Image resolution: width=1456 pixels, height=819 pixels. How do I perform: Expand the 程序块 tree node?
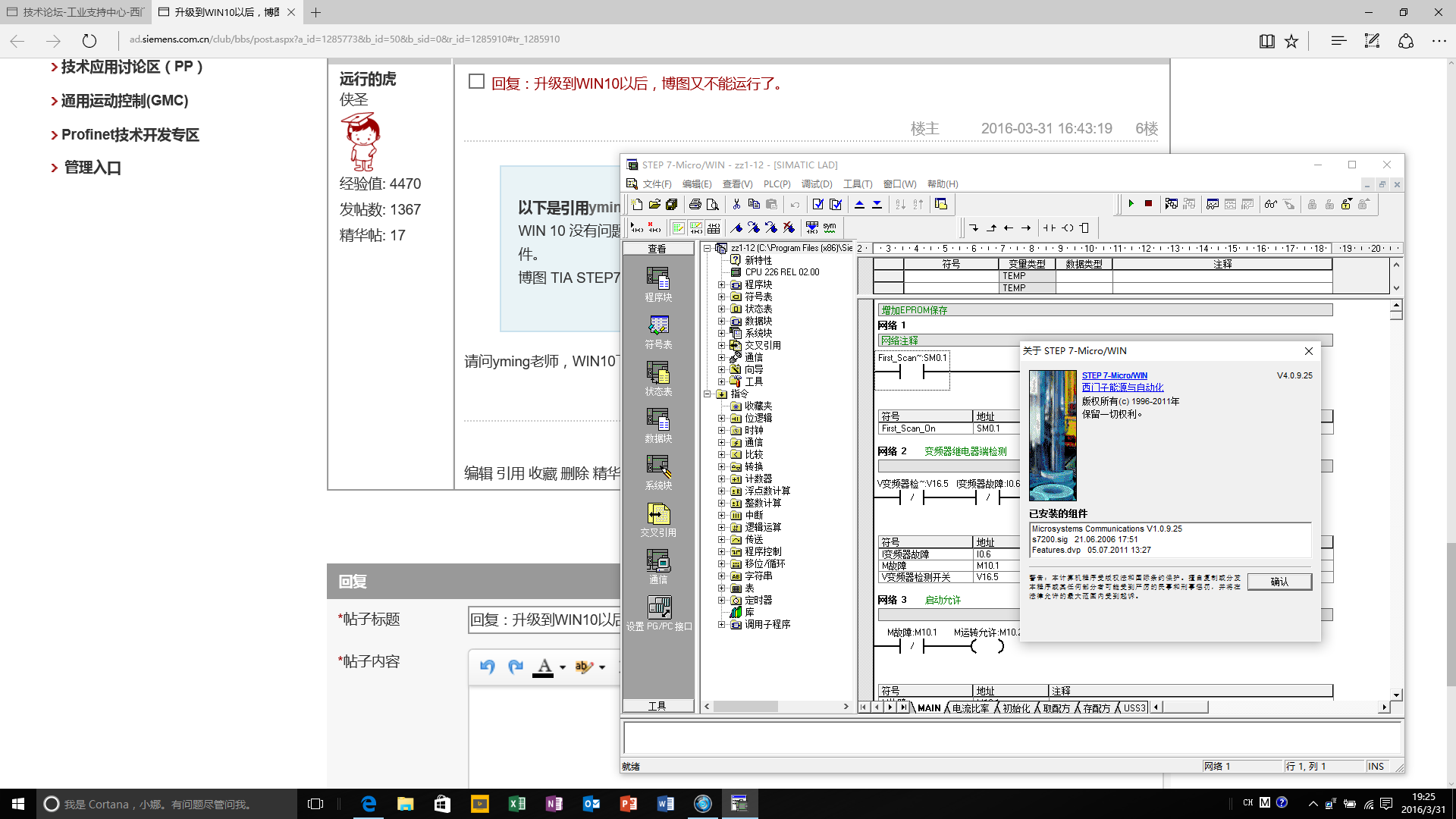click(721, 285)
